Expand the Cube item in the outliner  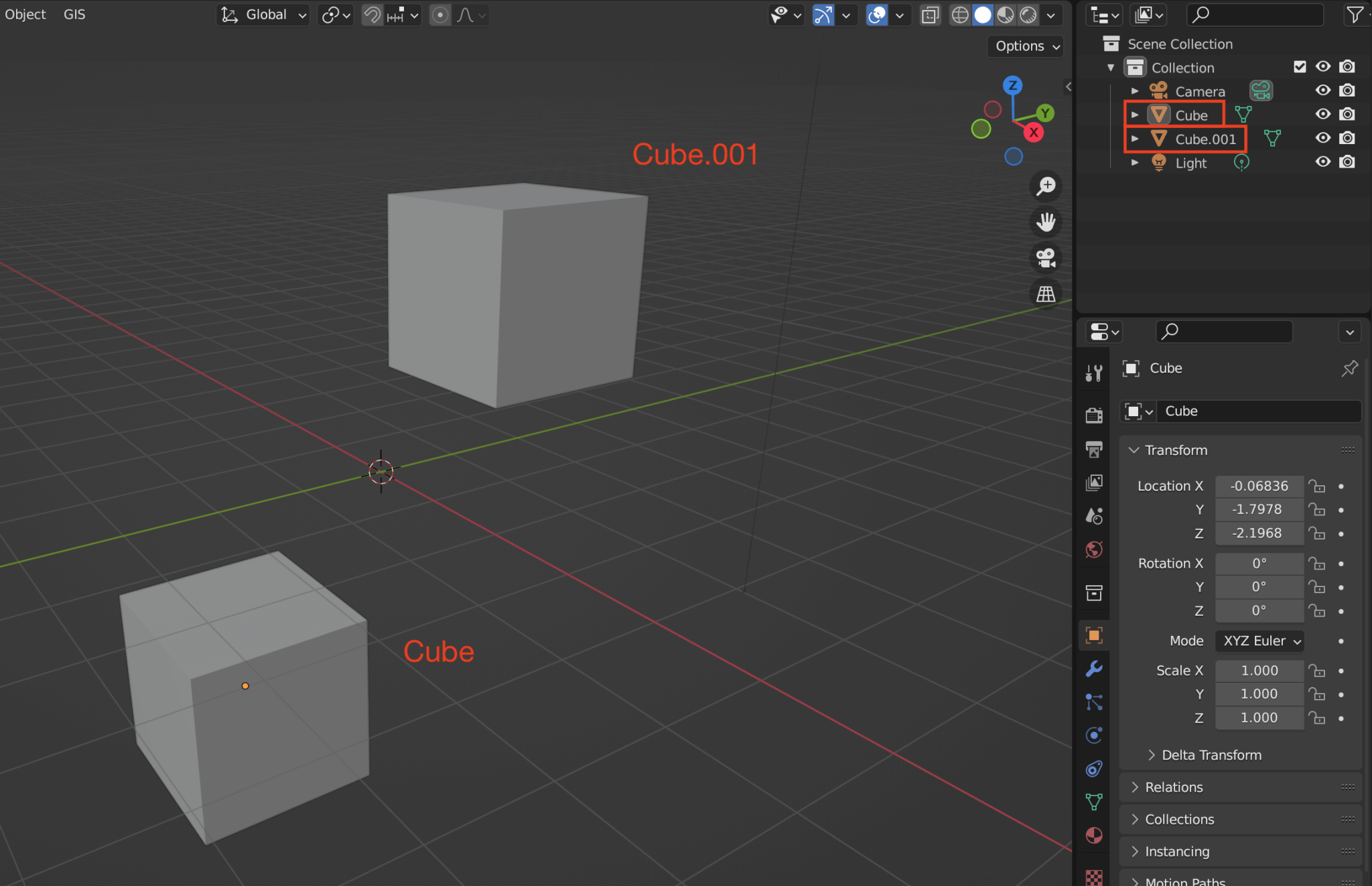(x=1135, y=115)
